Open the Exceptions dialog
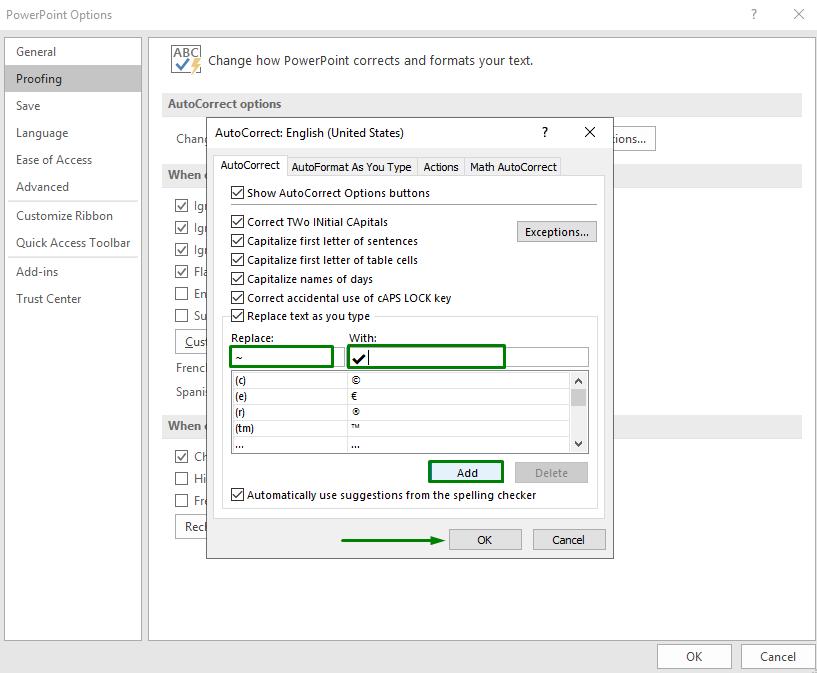 [x=557, y=231]
